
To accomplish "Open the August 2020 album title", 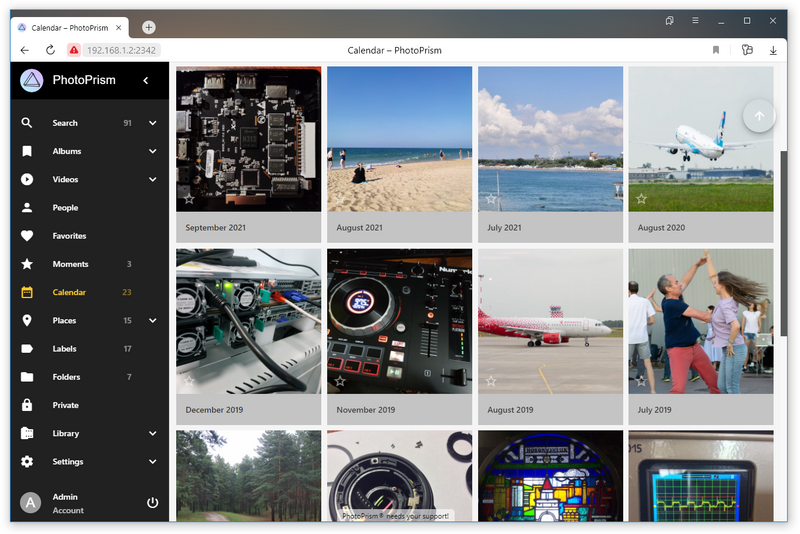I will click(x=661, y=227).
